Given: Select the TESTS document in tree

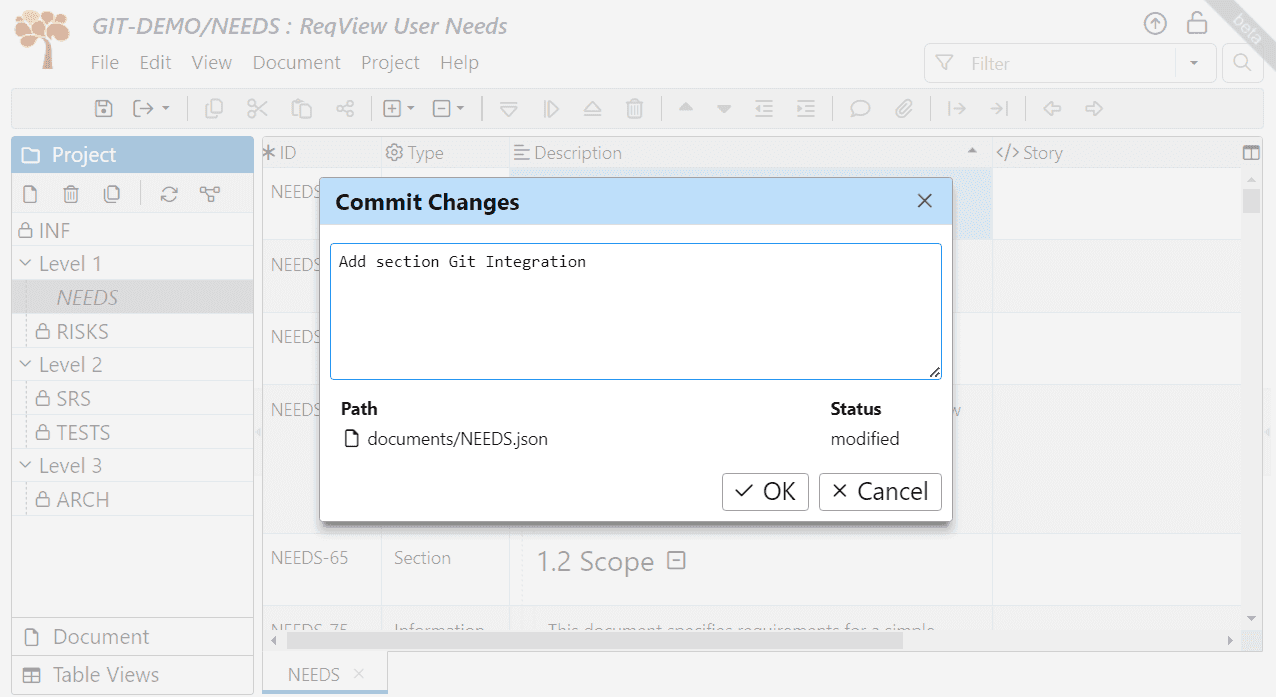Looking at the screenshot, I should 132,432.
